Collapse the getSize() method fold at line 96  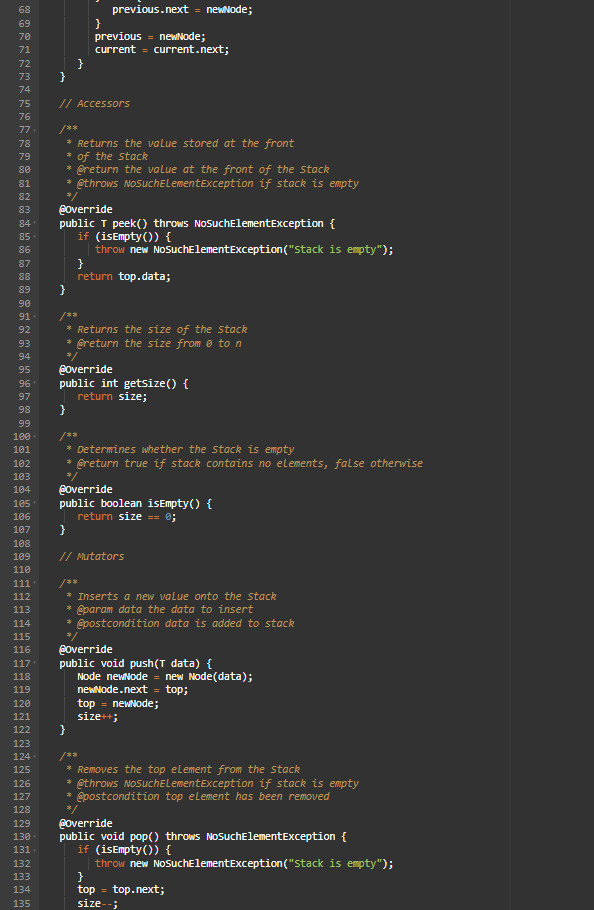[x=34, y=384]
